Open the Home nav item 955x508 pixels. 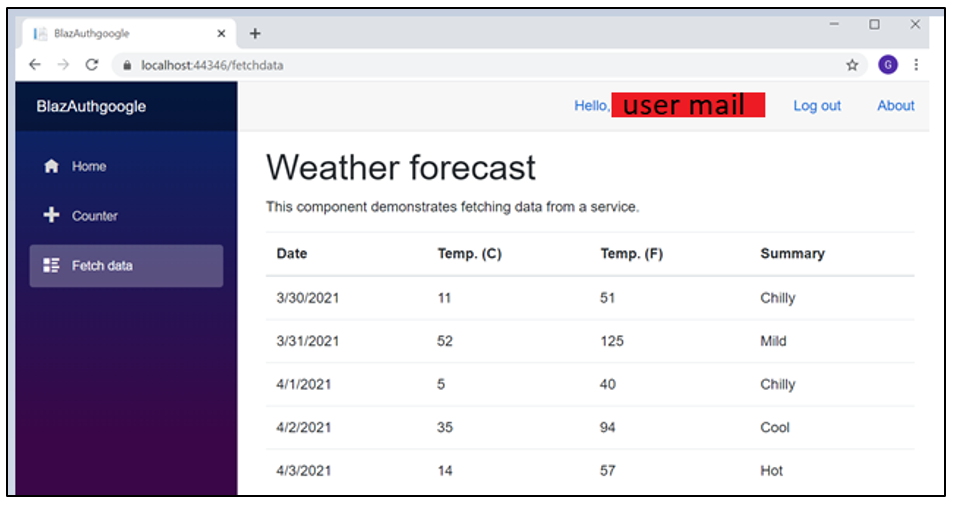point(89,167)
